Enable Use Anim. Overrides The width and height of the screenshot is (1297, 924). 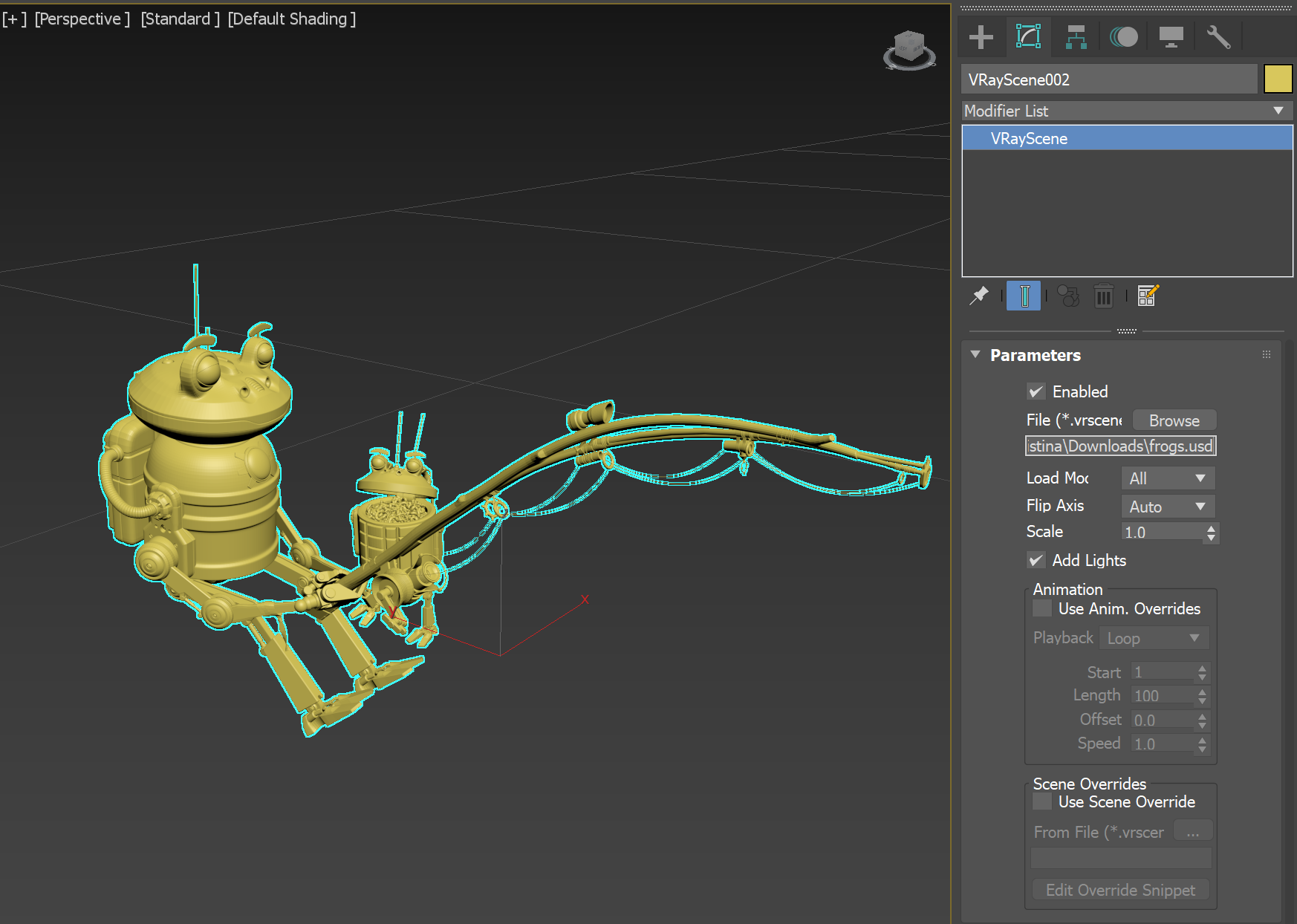coord(1042,608)
